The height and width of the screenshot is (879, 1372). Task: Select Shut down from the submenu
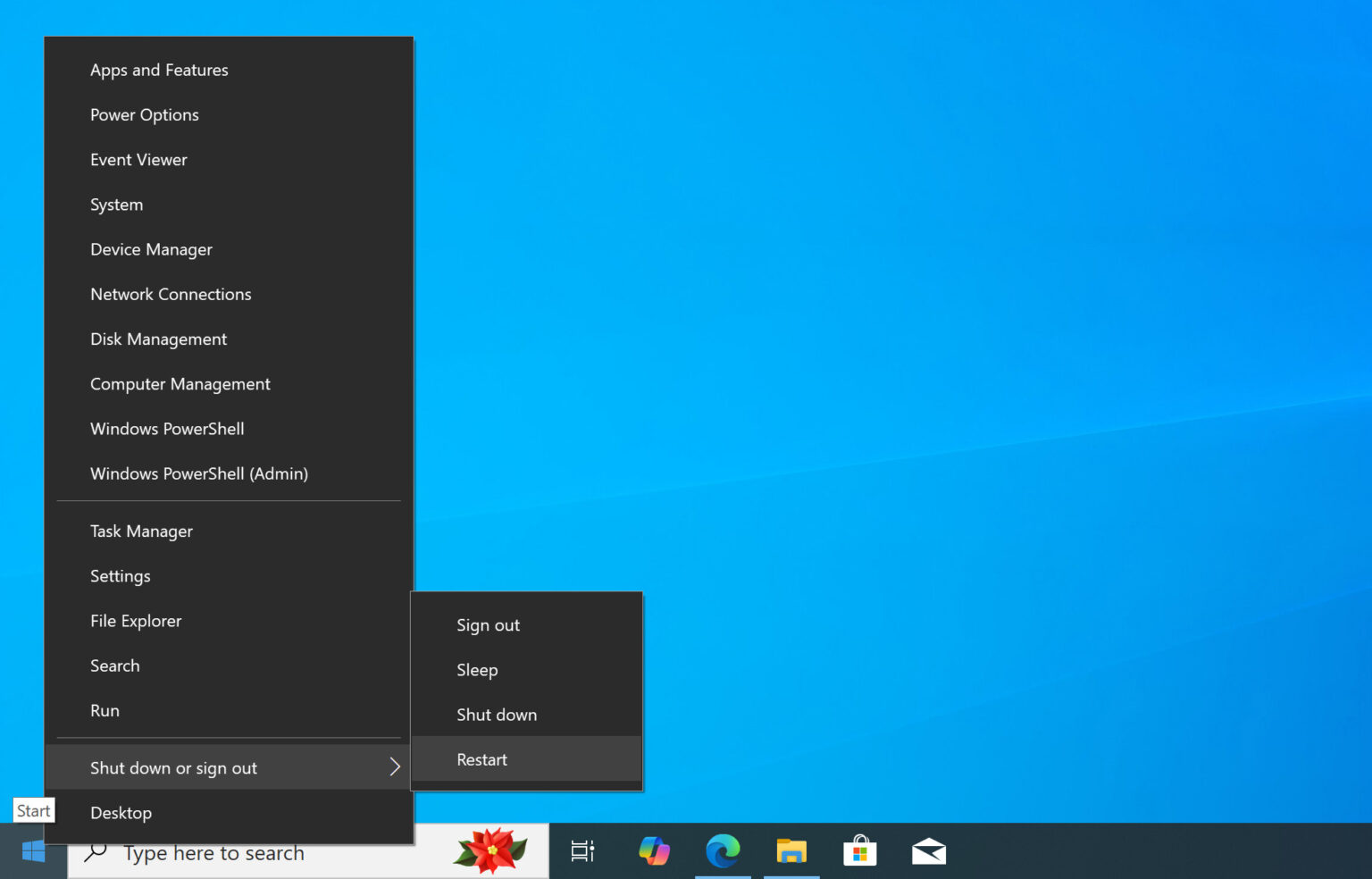[x=497, y=715]
